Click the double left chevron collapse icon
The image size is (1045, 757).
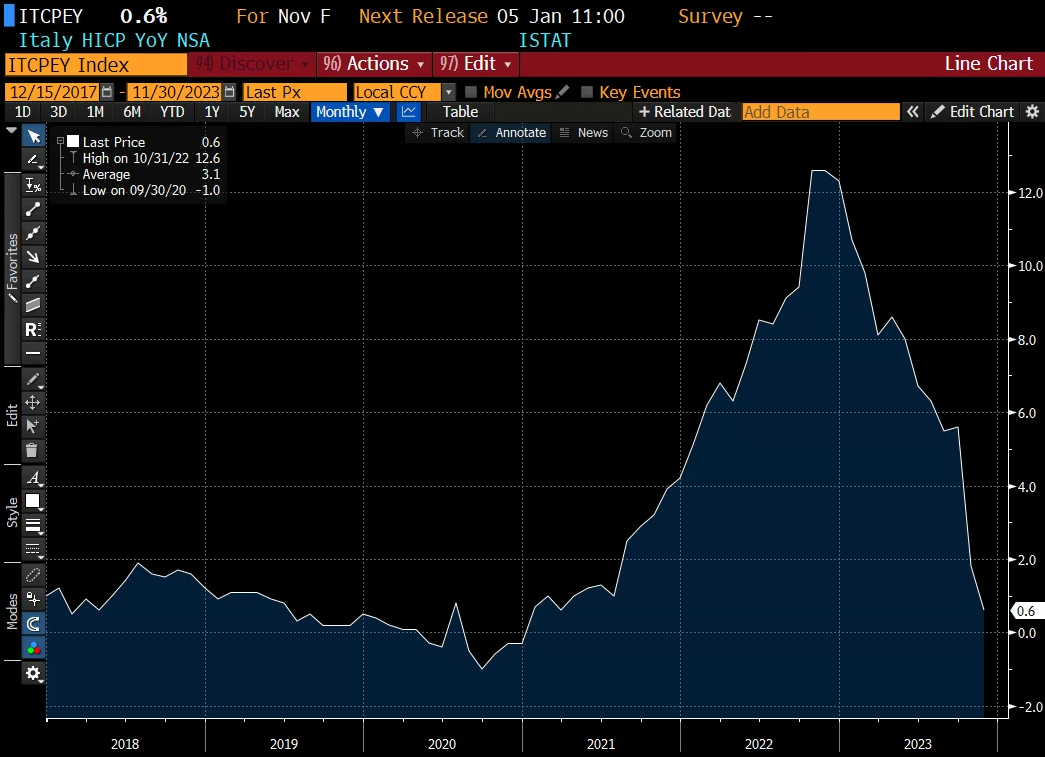point(912,112)
